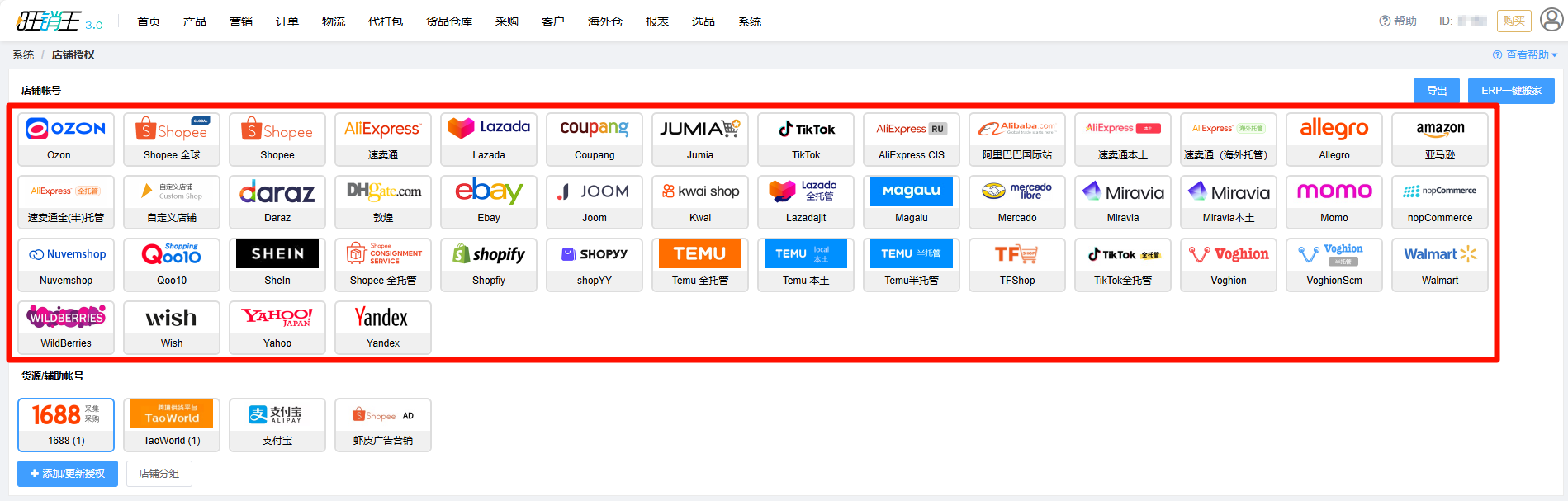1568x501 pixels.
Task: Open the Yahoo Japan tile
Action: point(277,328)
